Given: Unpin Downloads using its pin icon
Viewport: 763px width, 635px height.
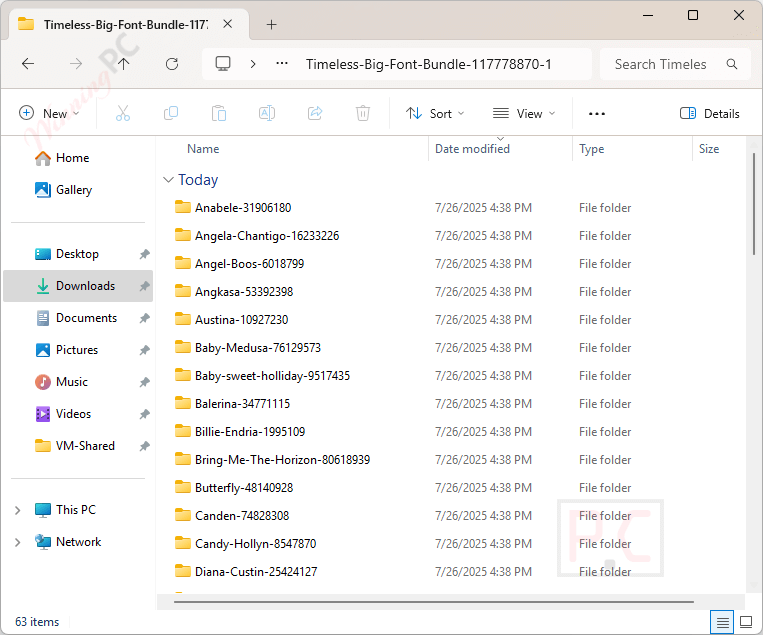Looking at the screenshot, I should pyautogui.click(x=144, y=286).
